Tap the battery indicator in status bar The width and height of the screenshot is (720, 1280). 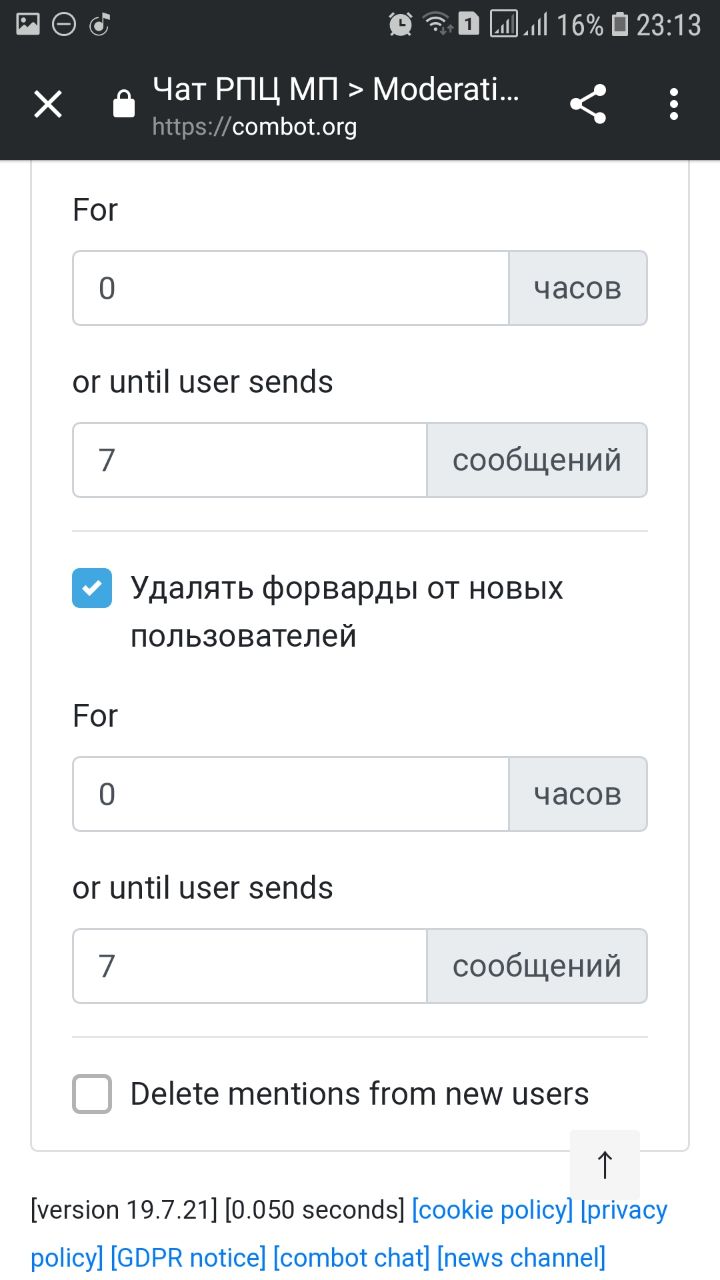(x=620, y=24)
